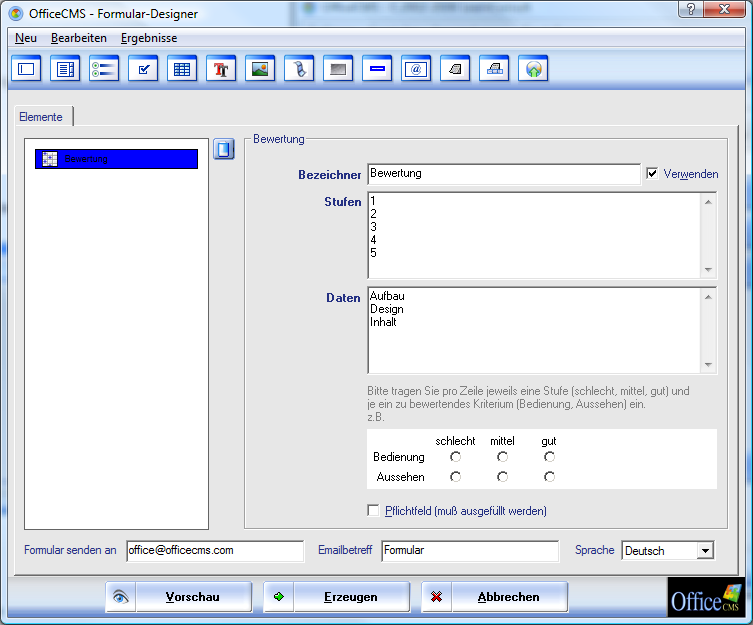Screen dimensions: 753x625
Task: Select Bedienung schlecht radio button
Action: click(x=455, y=457)
